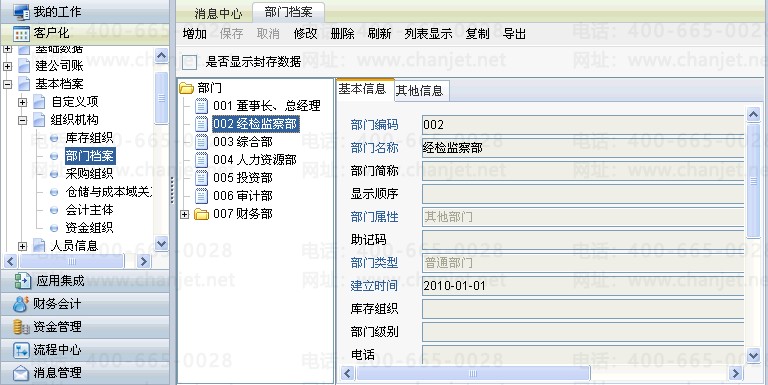Click the 刷新 toolbar button

tap(379, 34)
